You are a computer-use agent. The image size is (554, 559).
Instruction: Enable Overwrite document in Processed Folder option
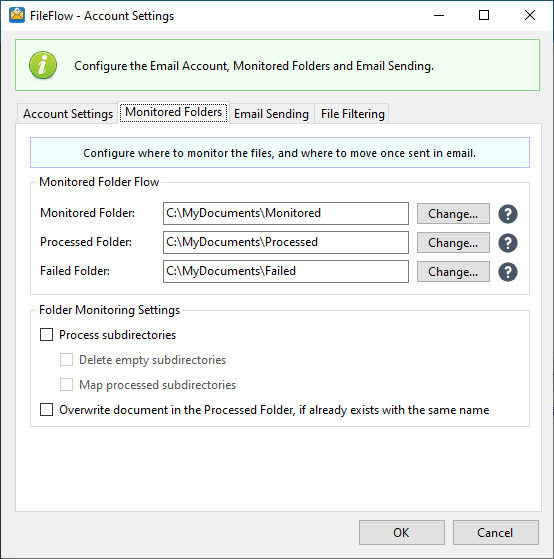46,410
